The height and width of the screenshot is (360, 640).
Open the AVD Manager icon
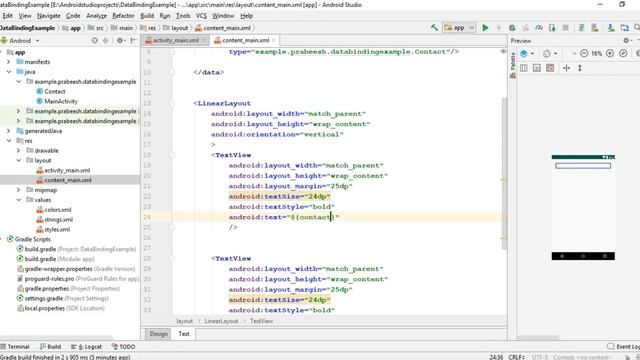click(x=595, y=28)
